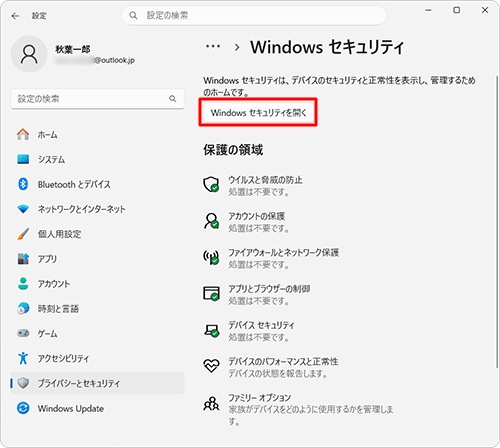
Task: Click the ホーム house icon
Action: 23,134
